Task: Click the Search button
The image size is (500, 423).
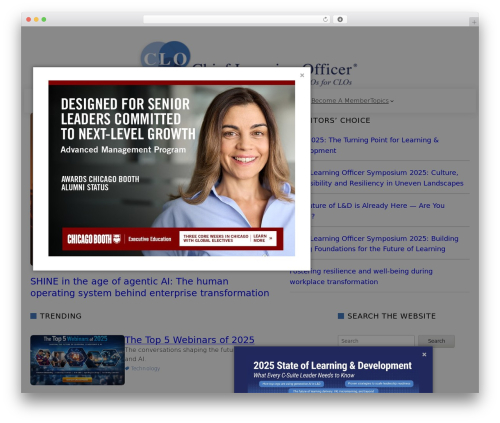Action: coord(436,341)
